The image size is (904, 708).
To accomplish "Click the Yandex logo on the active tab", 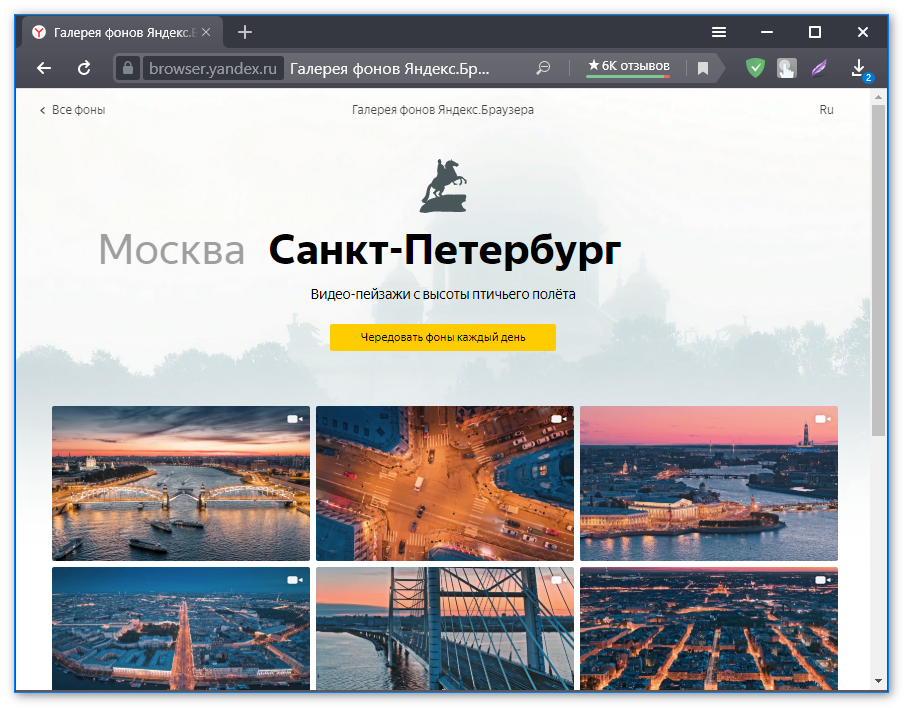I will tap(38, 31).
